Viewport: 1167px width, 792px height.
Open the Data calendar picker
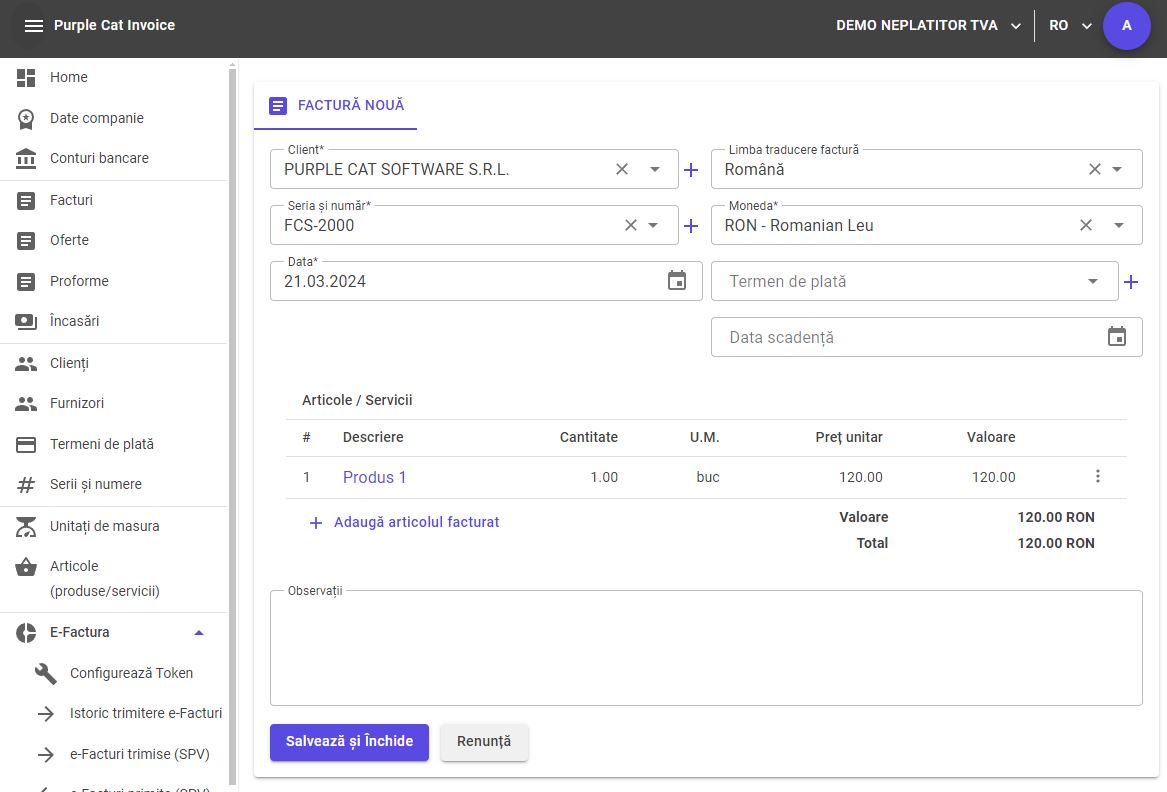click(x=677, y=281)
